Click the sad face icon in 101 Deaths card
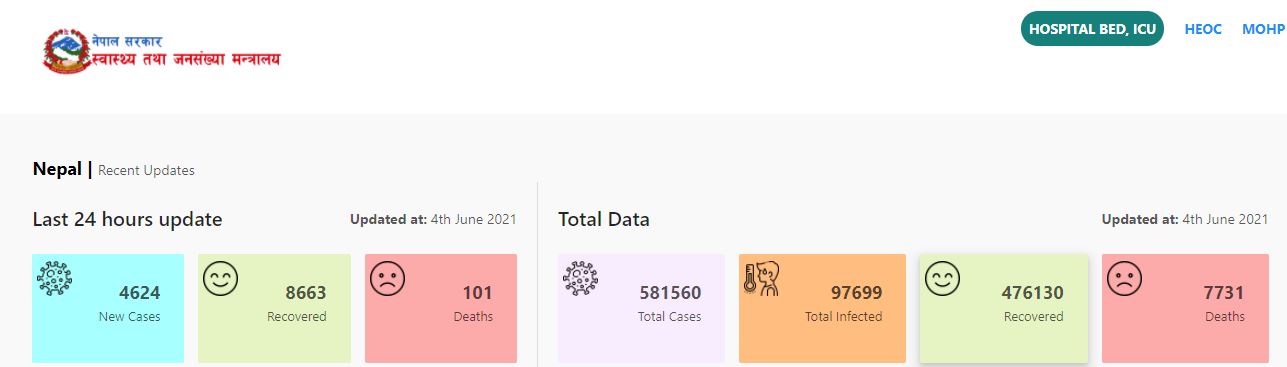The image size is (1287, 367). [387, 277]
